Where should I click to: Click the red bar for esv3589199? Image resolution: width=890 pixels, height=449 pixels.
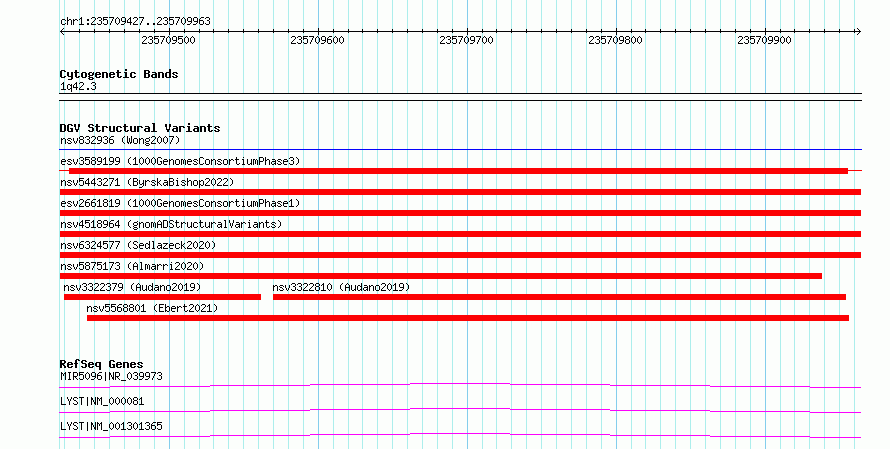(458, 171)
